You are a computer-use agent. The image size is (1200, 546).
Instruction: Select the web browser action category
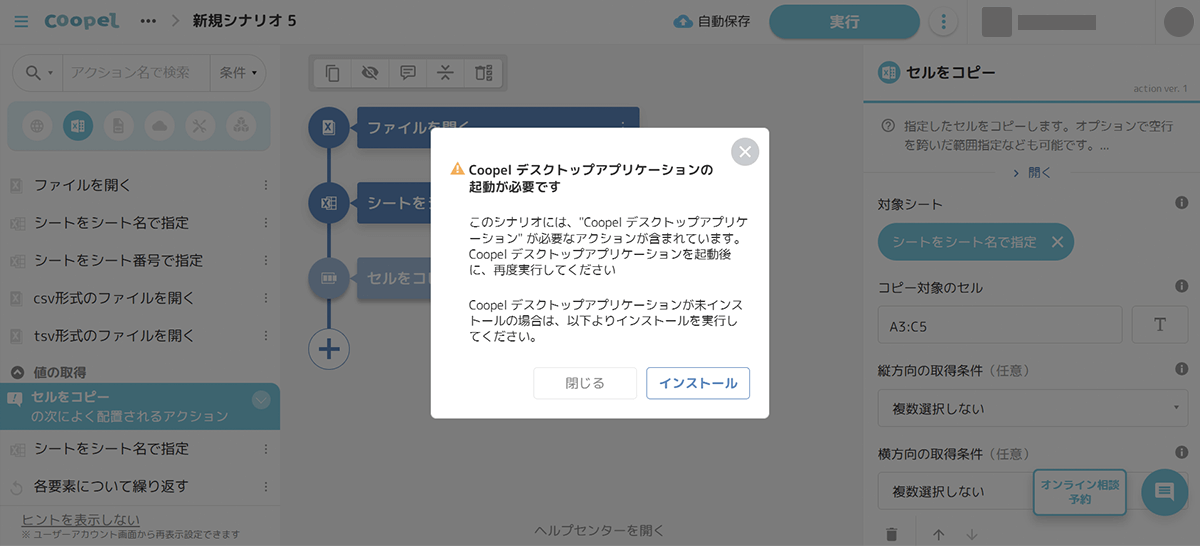tap(37, 126)
